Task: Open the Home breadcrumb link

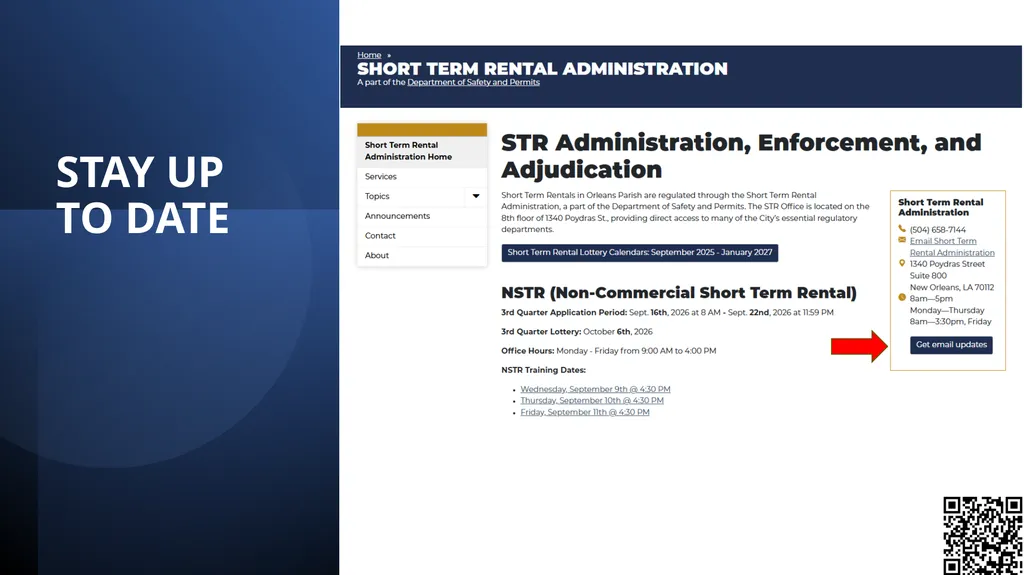Action: pos(369,55)
